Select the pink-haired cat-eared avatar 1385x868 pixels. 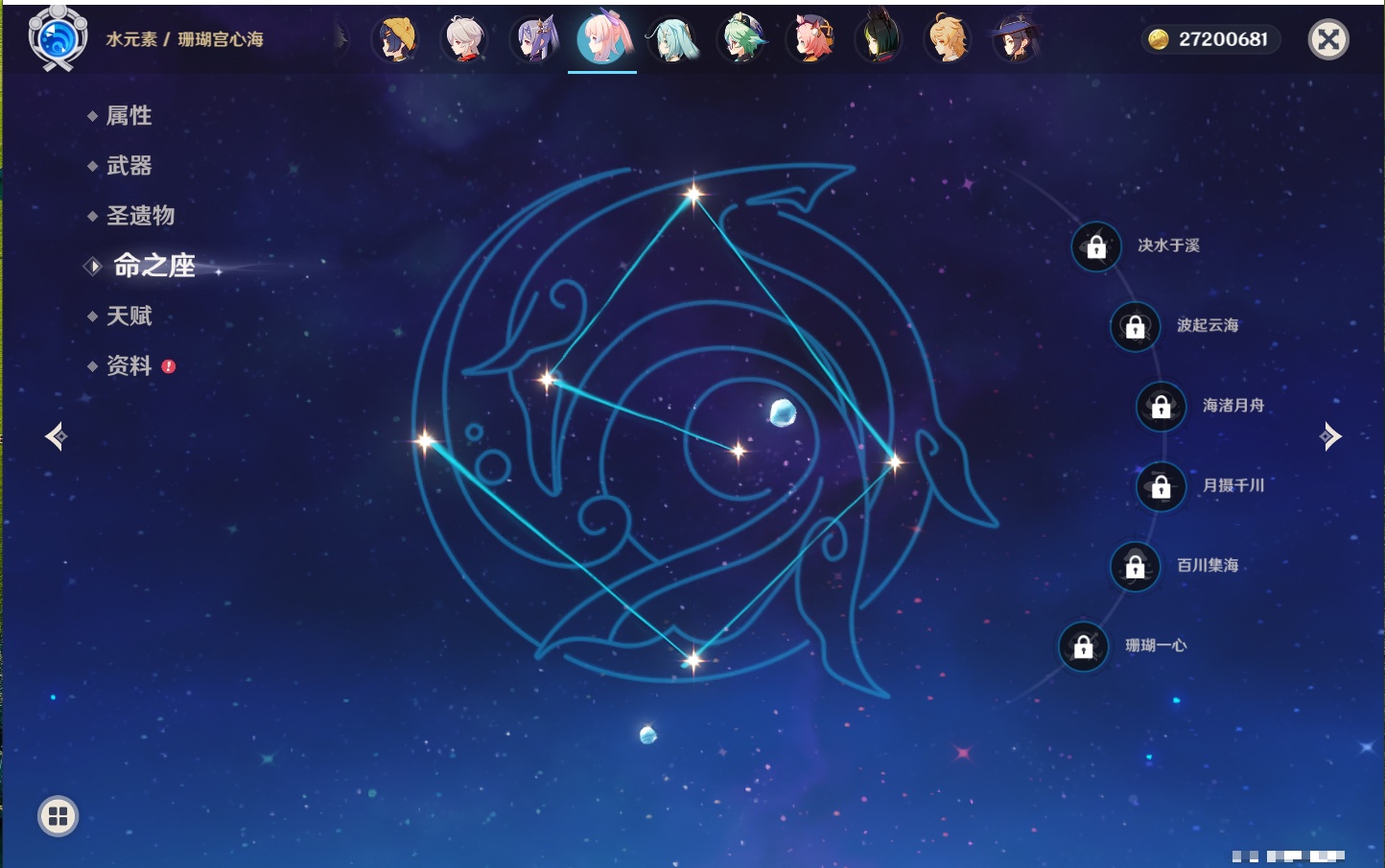pyautogui.click(x=810, y=39)
